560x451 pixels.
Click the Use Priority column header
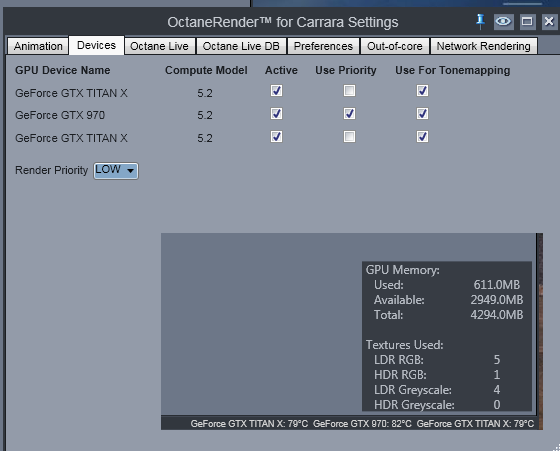coord(346,70)
